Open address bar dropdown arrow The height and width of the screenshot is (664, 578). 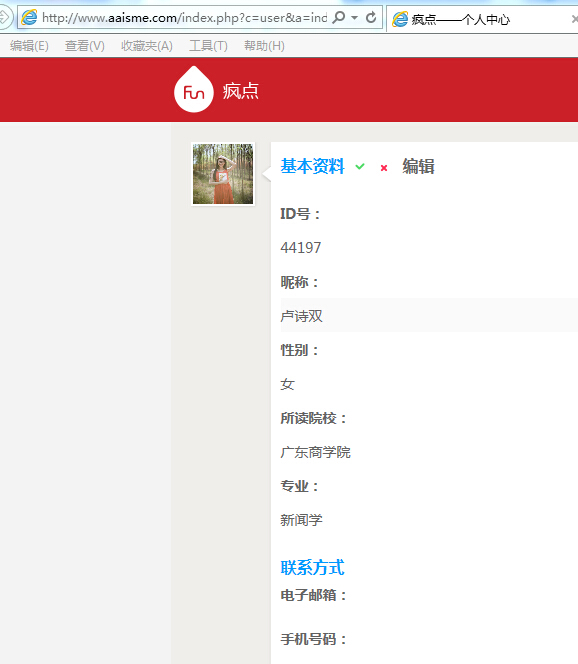click(355, 18)
